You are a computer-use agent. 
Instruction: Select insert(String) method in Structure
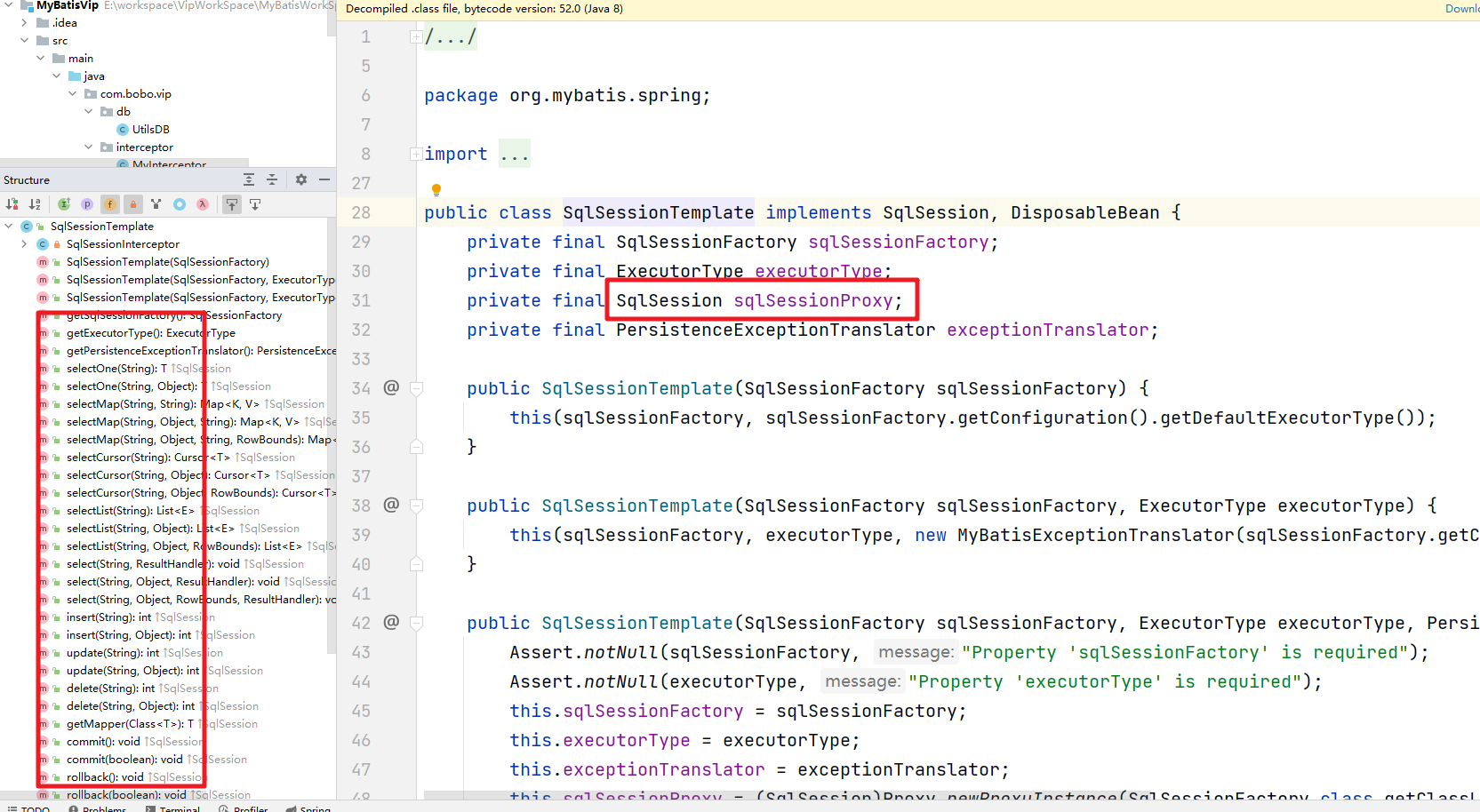pos(108,617)
